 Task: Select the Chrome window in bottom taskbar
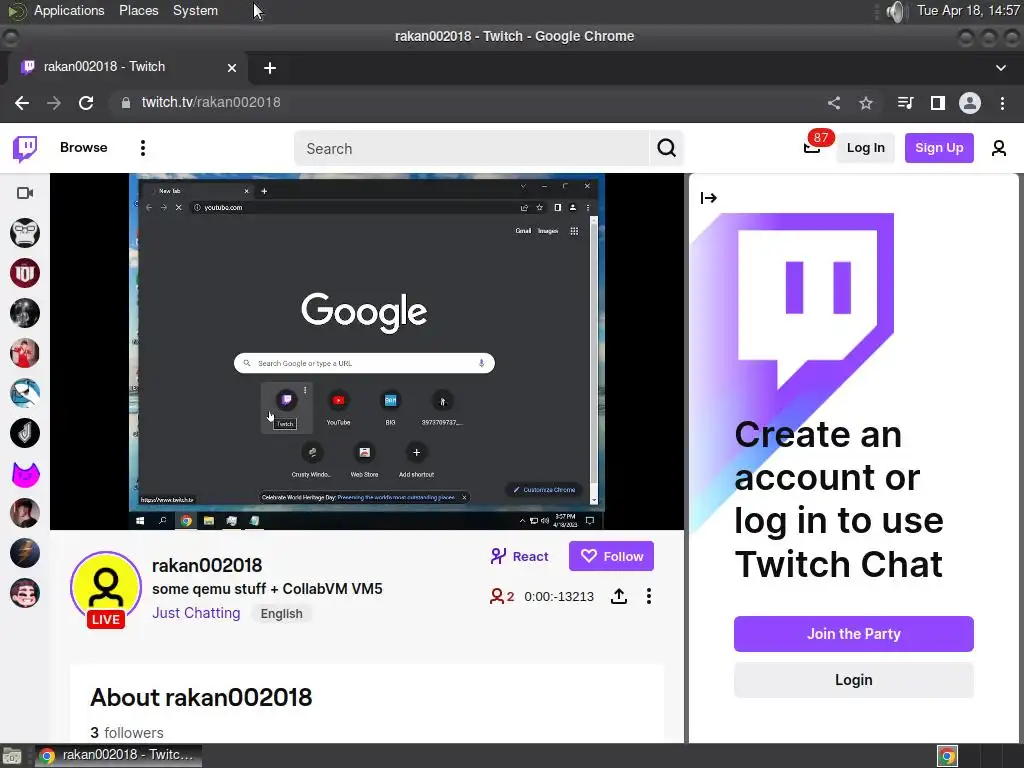pyautogui.click(x=118, y=756)
